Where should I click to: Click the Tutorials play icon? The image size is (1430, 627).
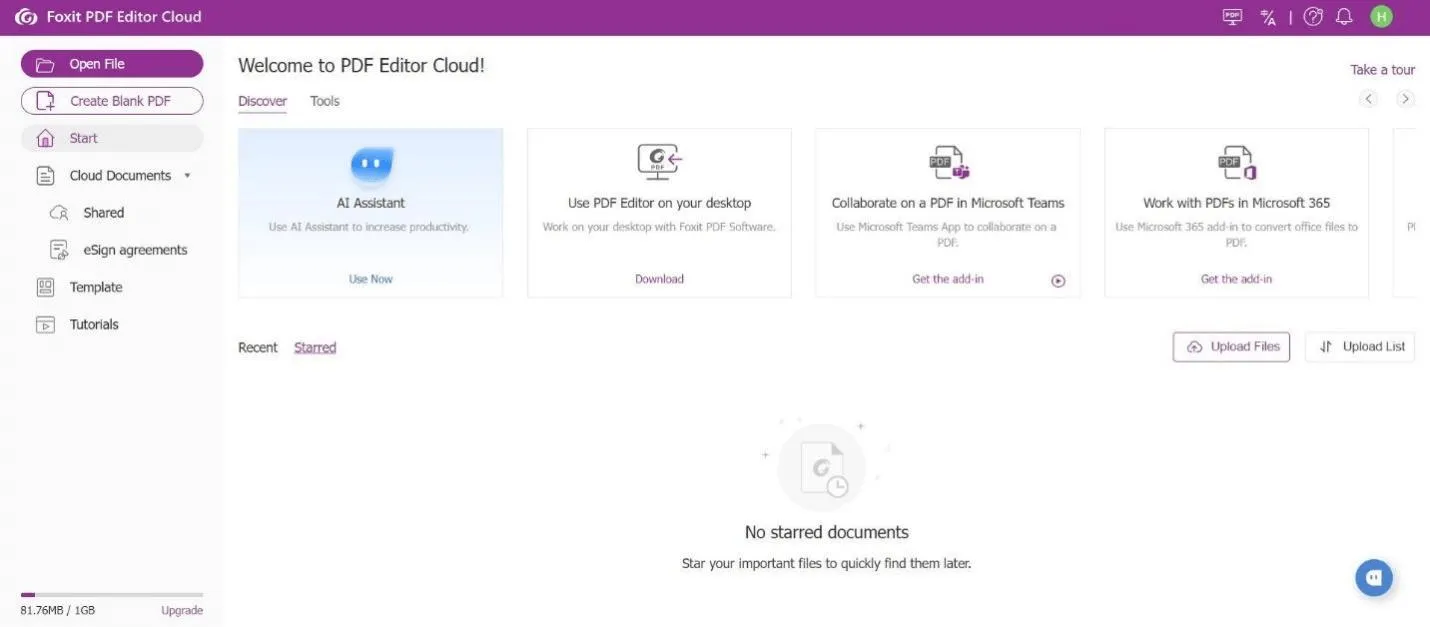(45, 324)
